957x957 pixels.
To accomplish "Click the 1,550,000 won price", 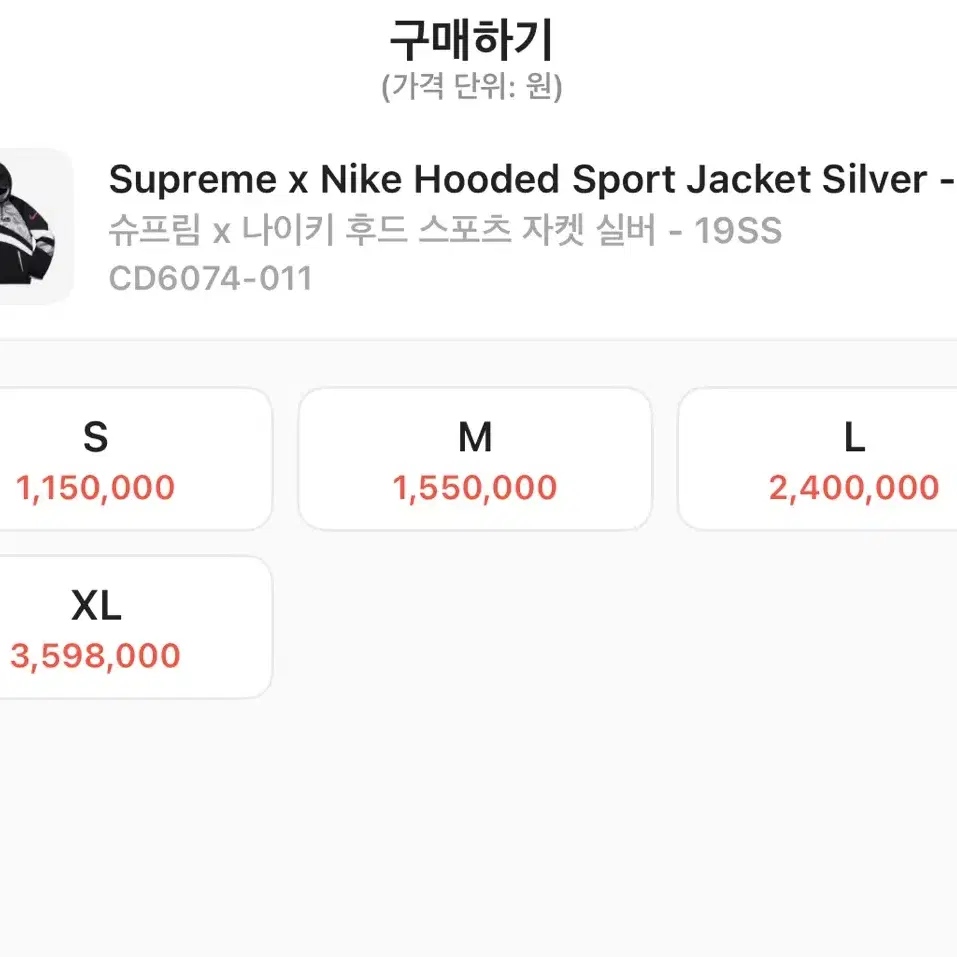I will (x=475, y=488).
